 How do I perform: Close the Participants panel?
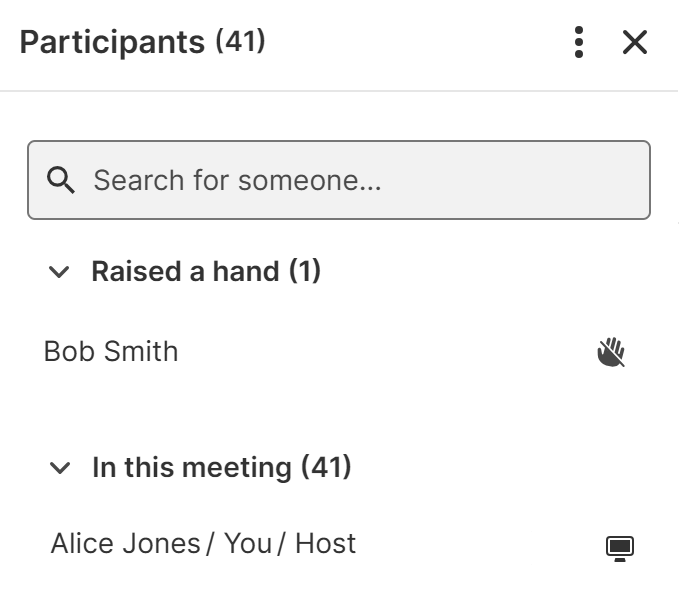tap(635, 42)
